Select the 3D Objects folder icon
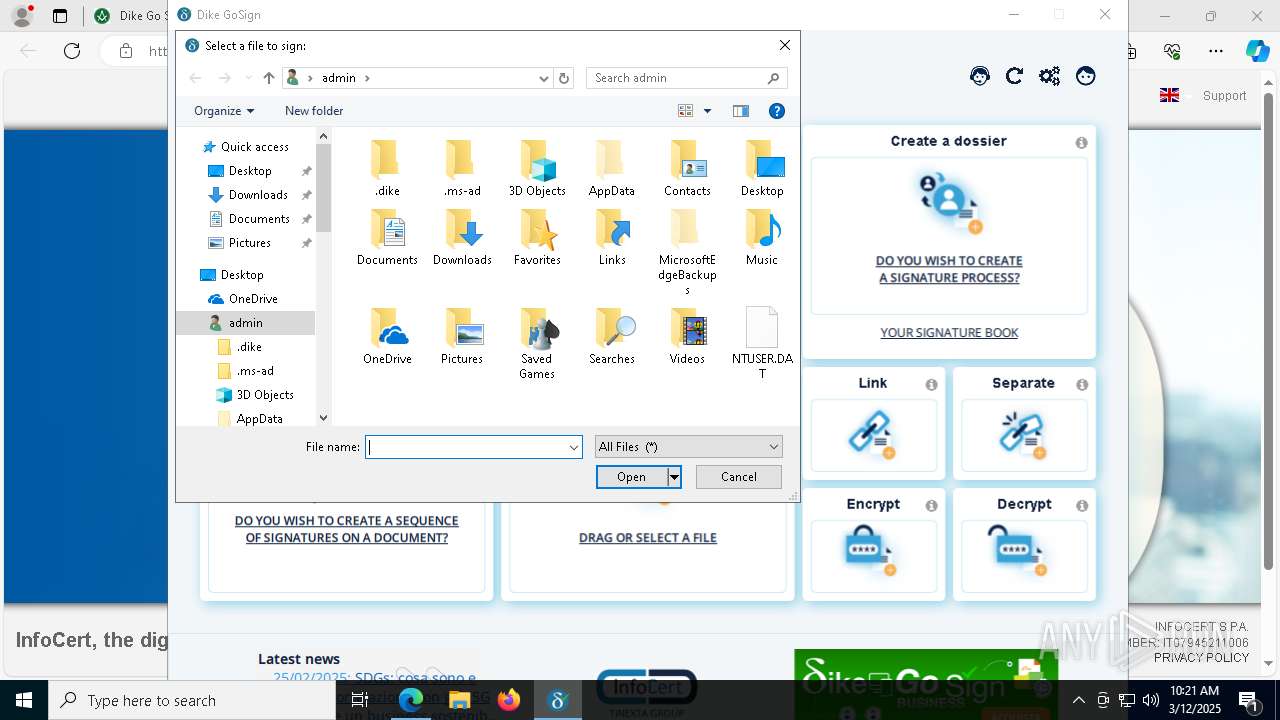This screenshot has width=1280, height=720. 537,168
